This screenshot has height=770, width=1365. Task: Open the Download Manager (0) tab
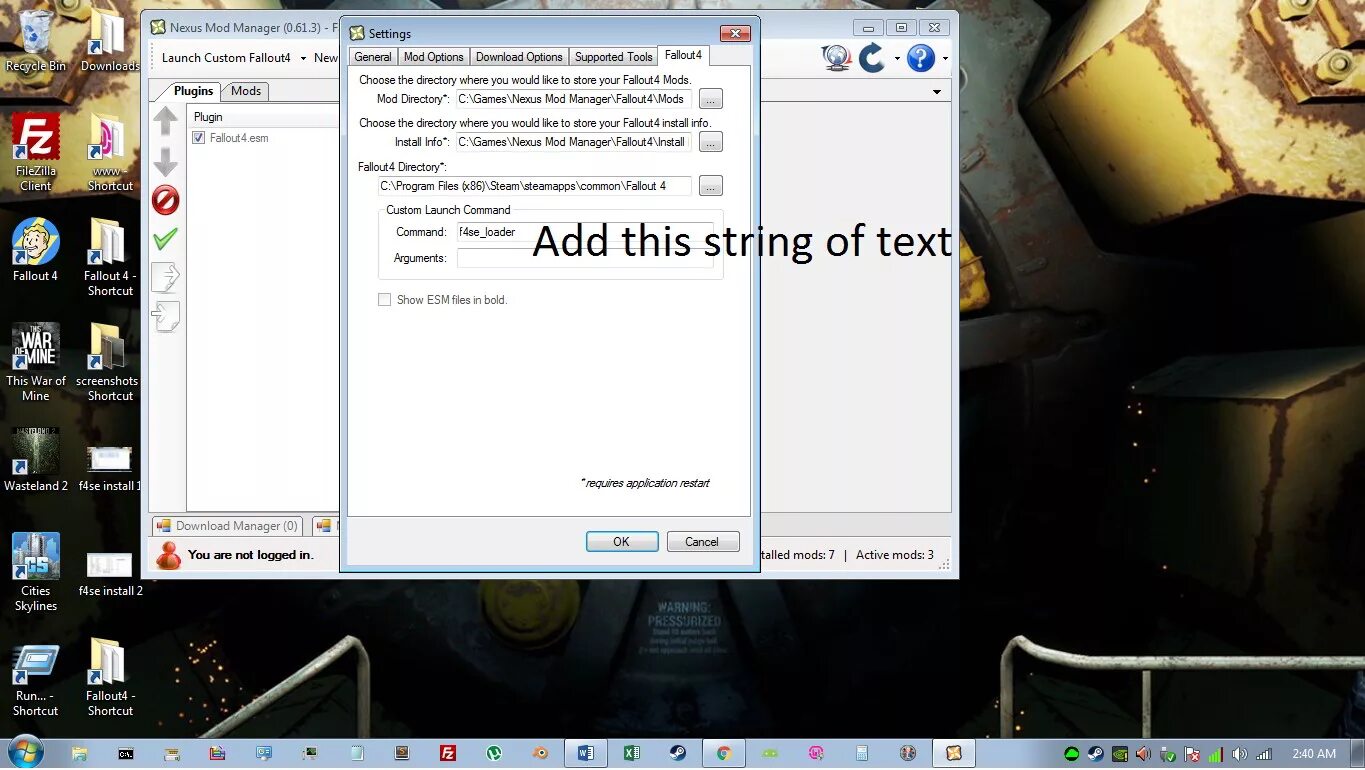point(227,526)
